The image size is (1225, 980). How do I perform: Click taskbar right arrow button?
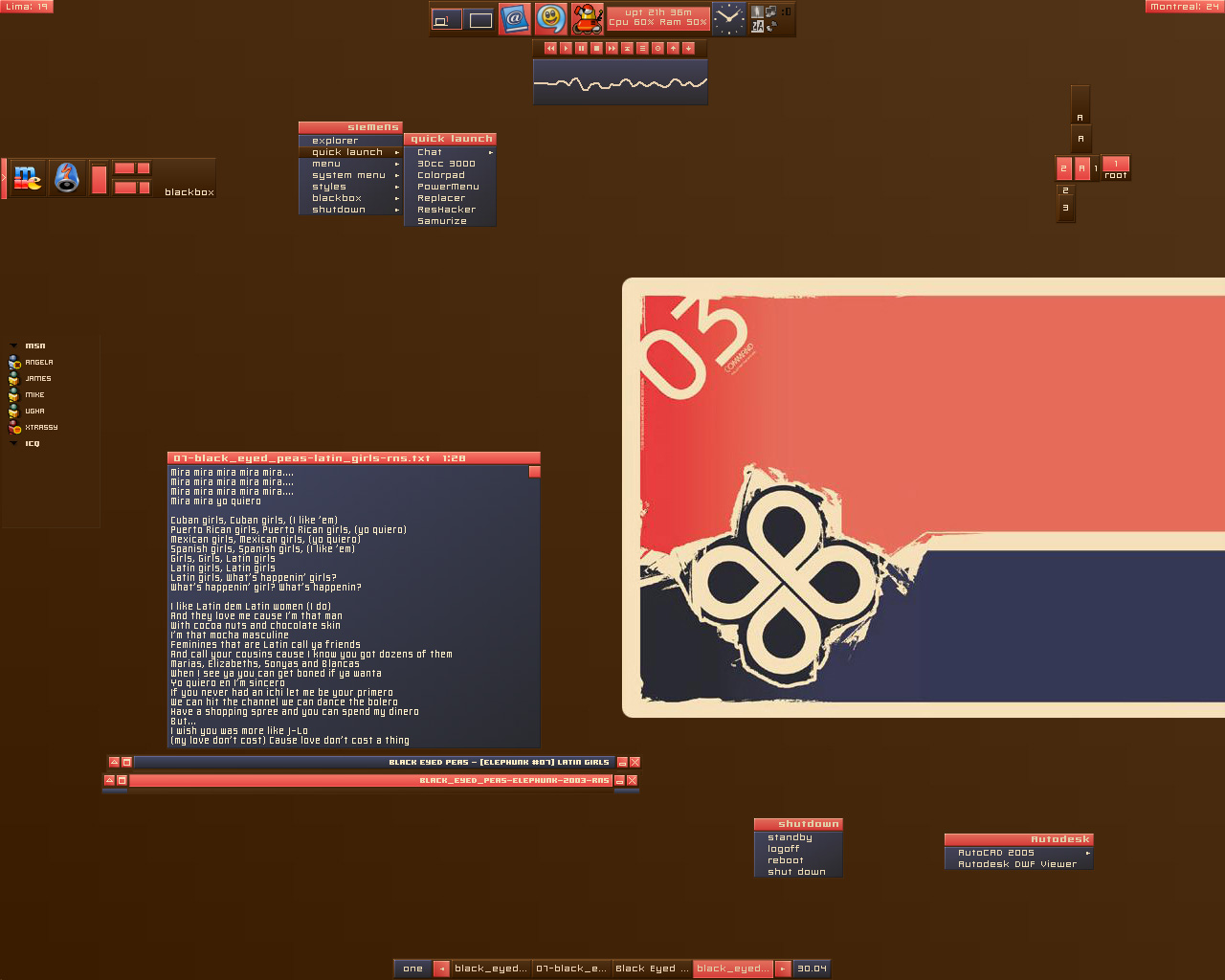pyautogui.click(x=783, y=969)
